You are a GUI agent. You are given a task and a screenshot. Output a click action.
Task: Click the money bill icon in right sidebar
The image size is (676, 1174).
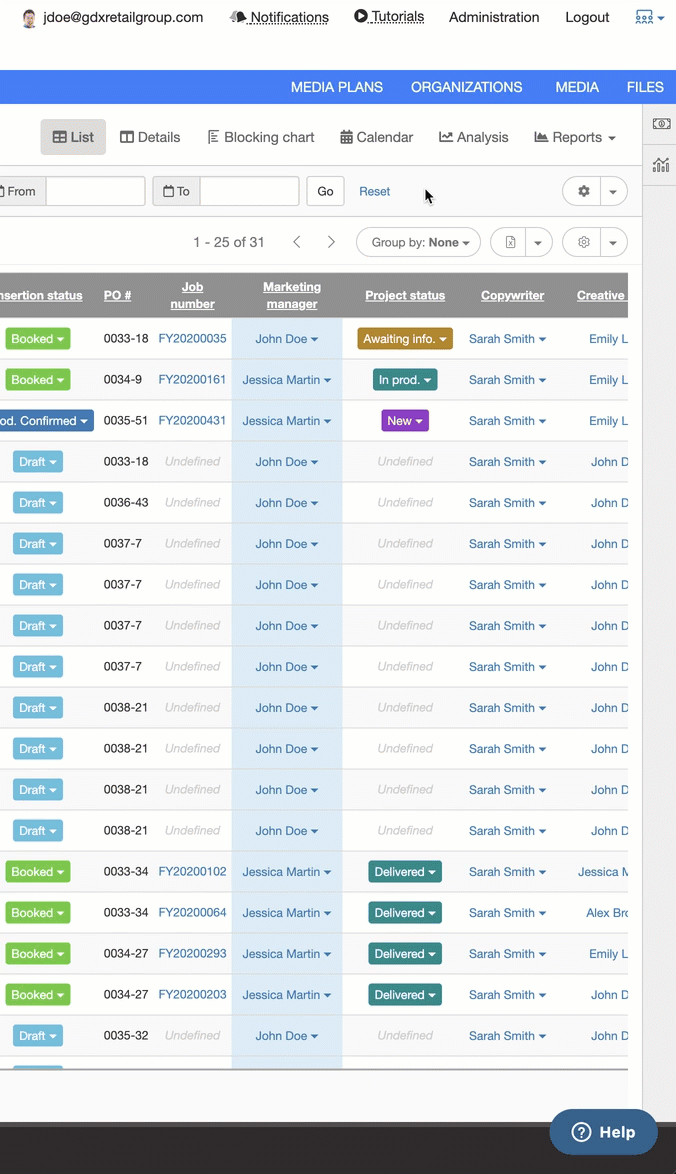click(x=661, y=124)
